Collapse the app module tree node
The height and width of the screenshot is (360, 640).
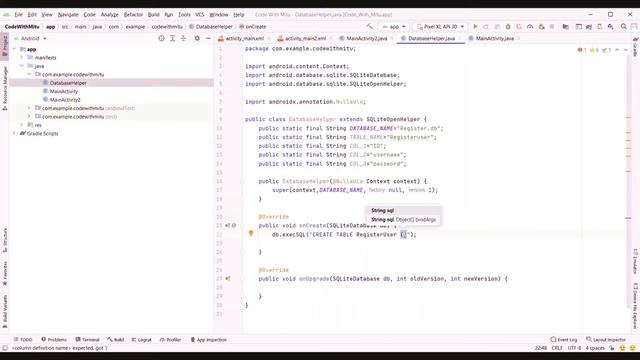[15, 49]
